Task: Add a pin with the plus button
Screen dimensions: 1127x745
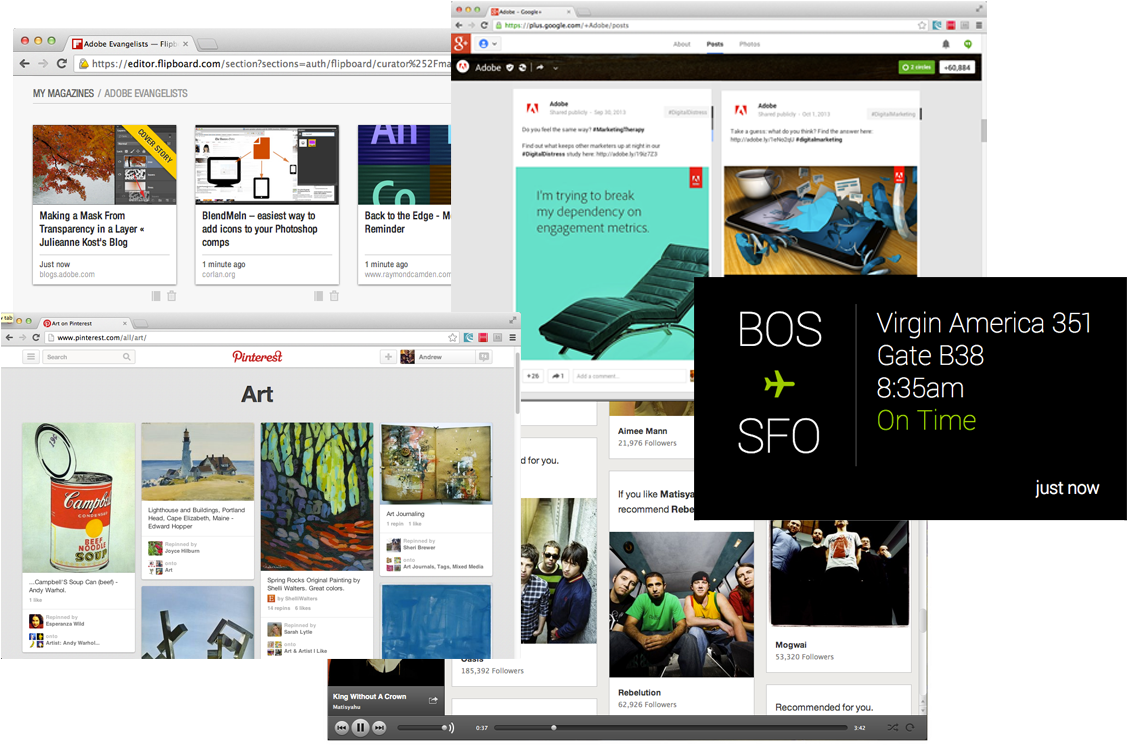Action: pos(388,356)
